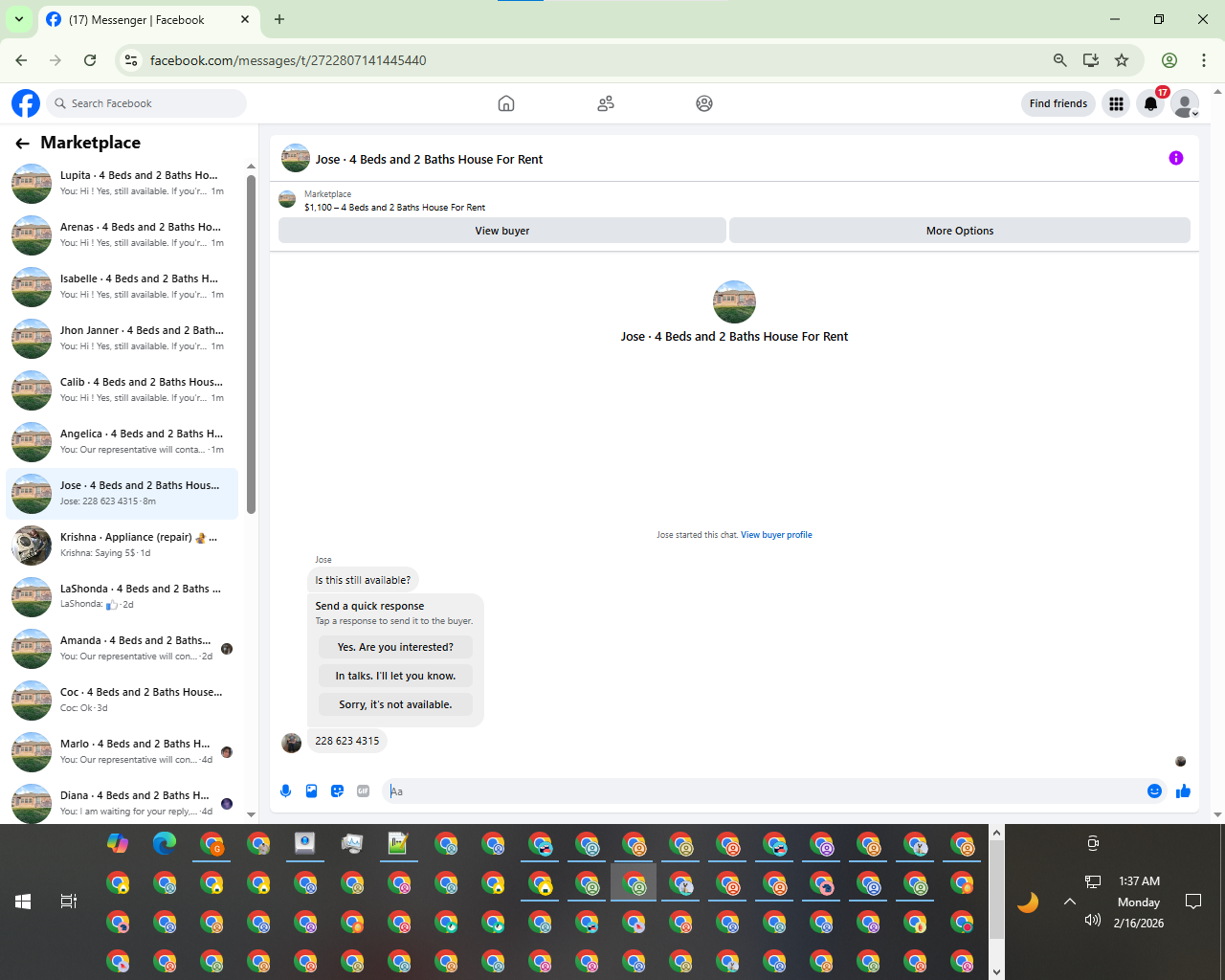
Task: Open the Facebook Home tab icon
Action: click(506, 103)
